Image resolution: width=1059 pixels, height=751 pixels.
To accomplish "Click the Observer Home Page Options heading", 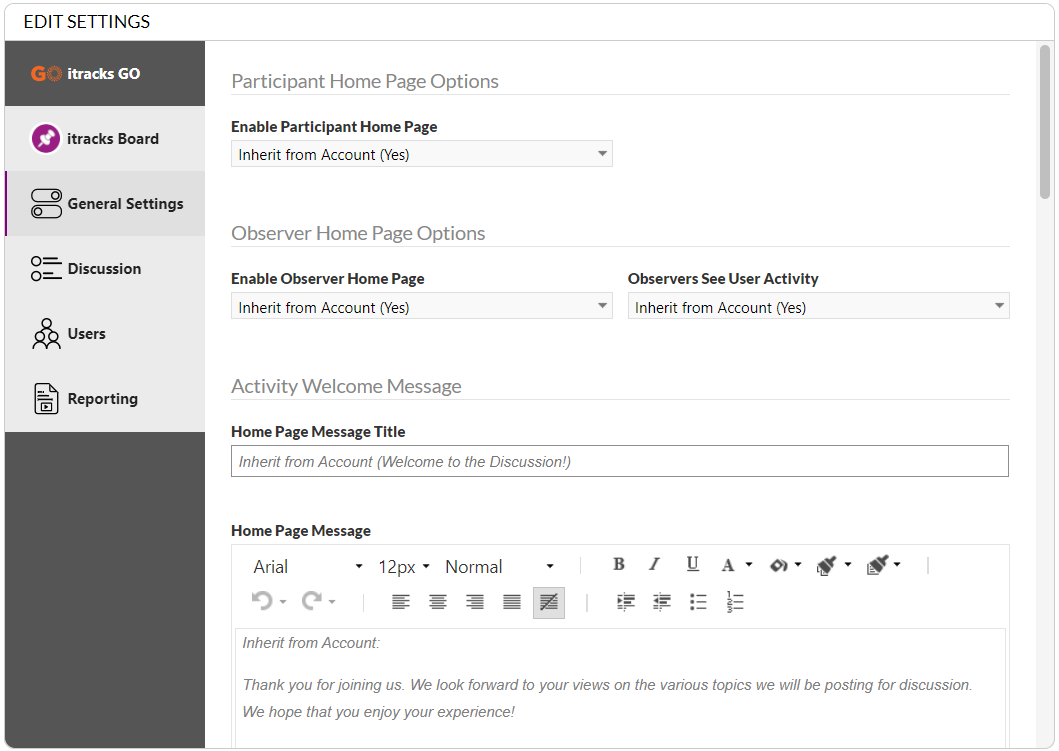I will point(358,233).
